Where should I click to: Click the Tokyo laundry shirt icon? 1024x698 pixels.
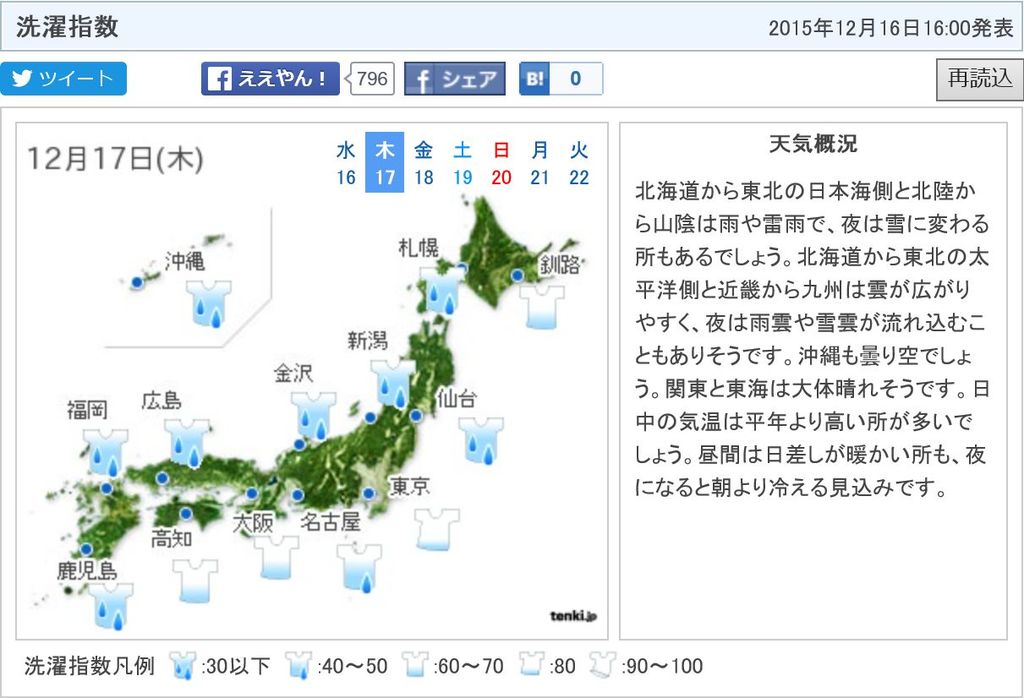pos(436,529)
